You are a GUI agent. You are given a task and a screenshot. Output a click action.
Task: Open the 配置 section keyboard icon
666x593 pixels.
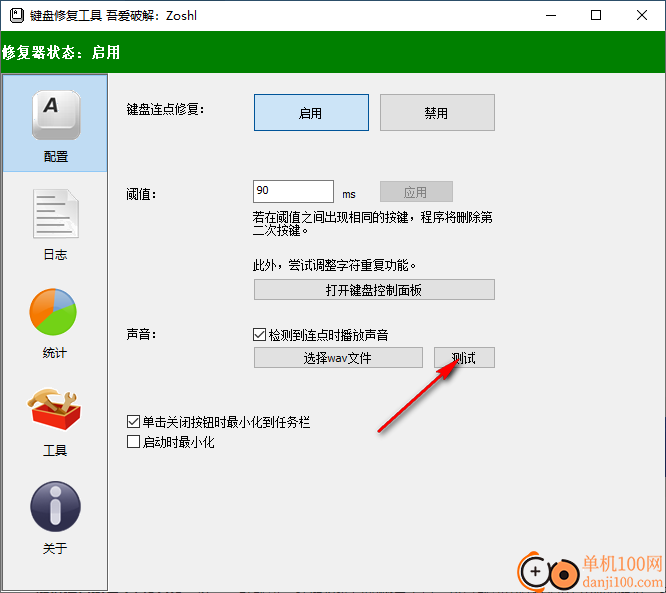coord(56,116)
